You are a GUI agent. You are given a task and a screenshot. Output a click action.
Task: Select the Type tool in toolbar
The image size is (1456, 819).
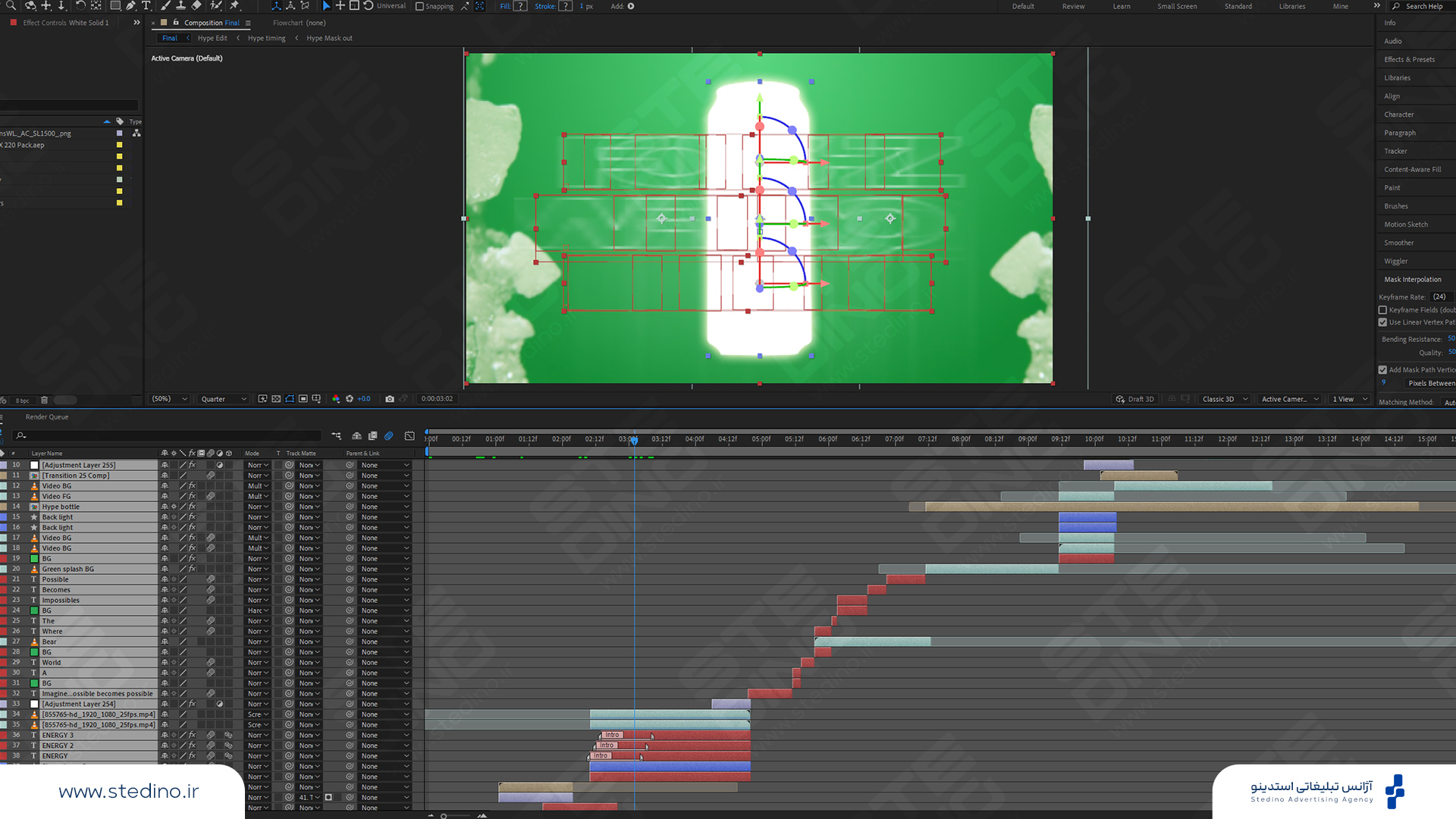146,5
